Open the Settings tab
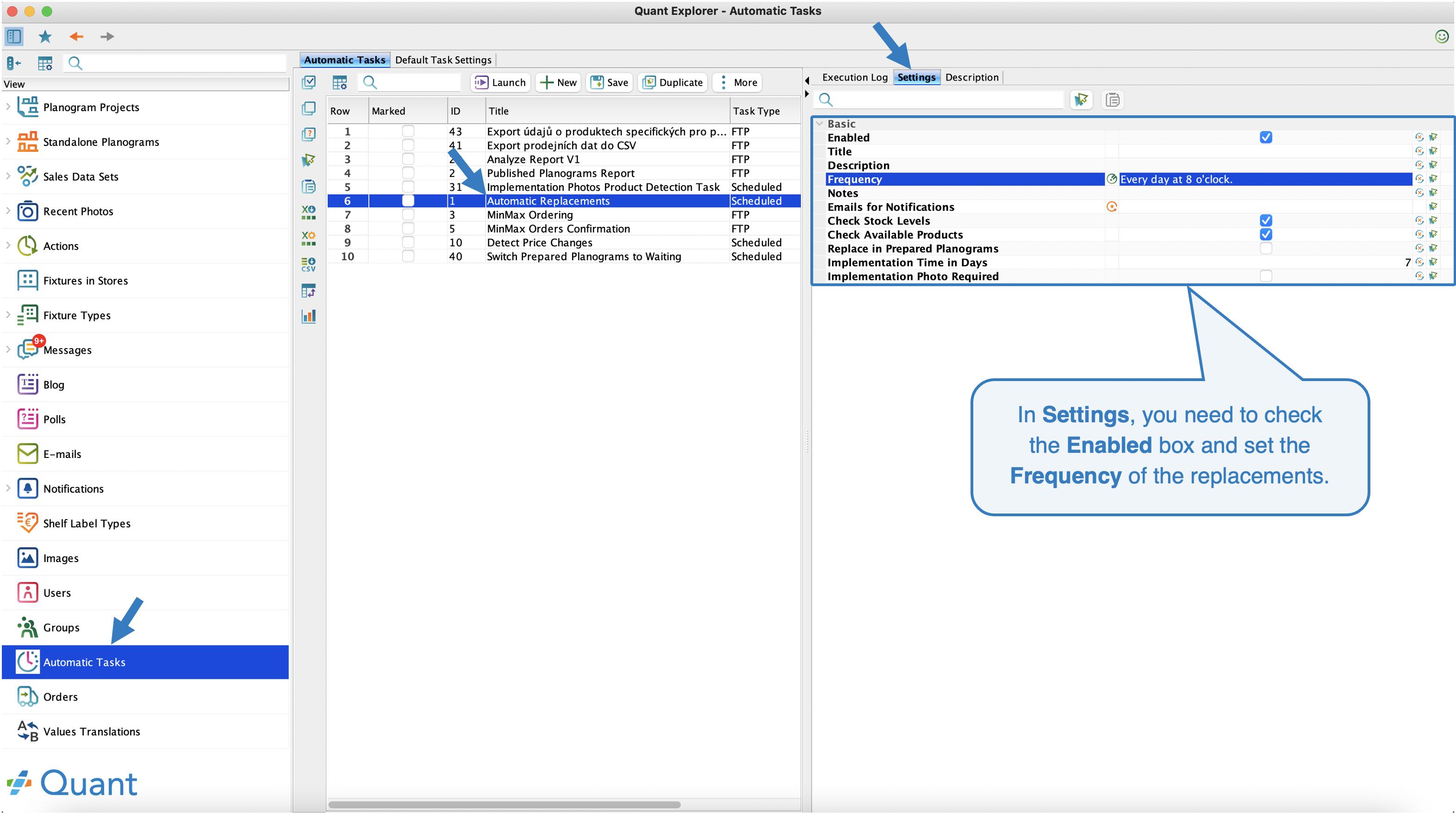Image resolution: width=1456 pixels, height=814 pixels. tap(916, 77)
